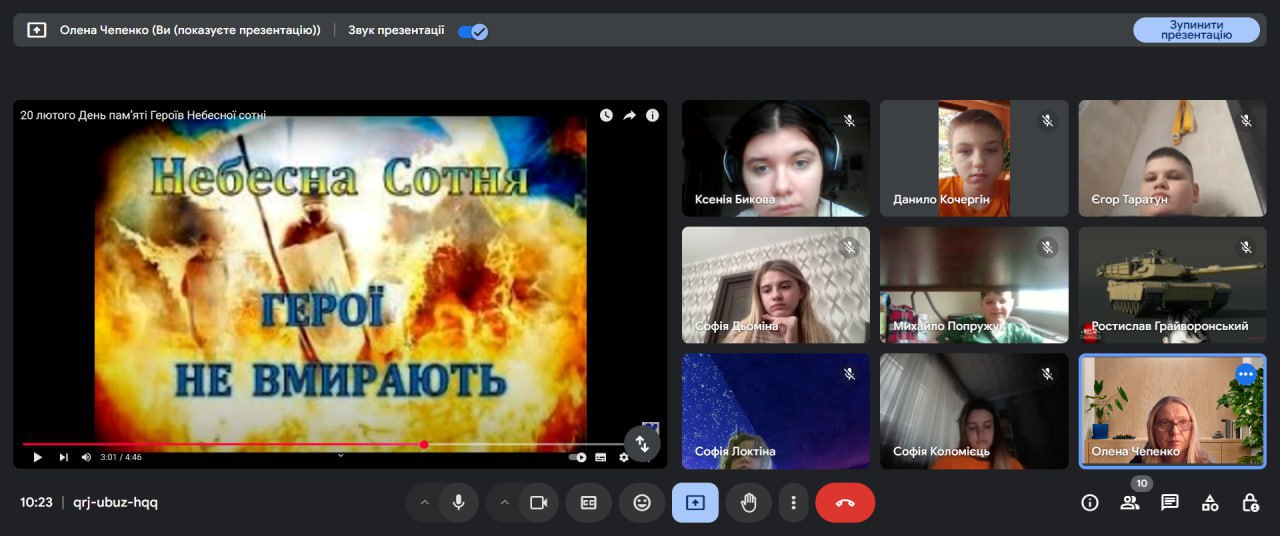The image size is (1280, 536).
Task: Click Зупинити презентацію button
Action: 1196,30
